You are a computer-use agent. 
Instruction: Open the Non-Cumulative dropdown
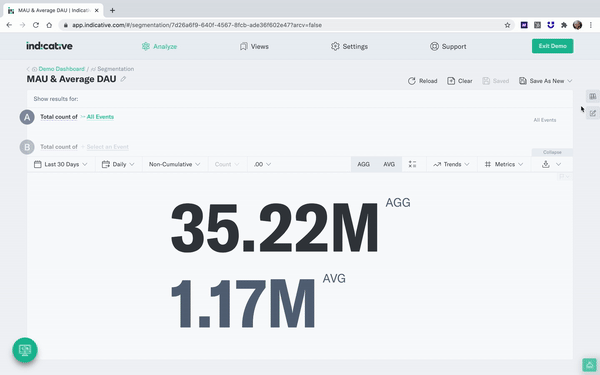click(174, 164)
